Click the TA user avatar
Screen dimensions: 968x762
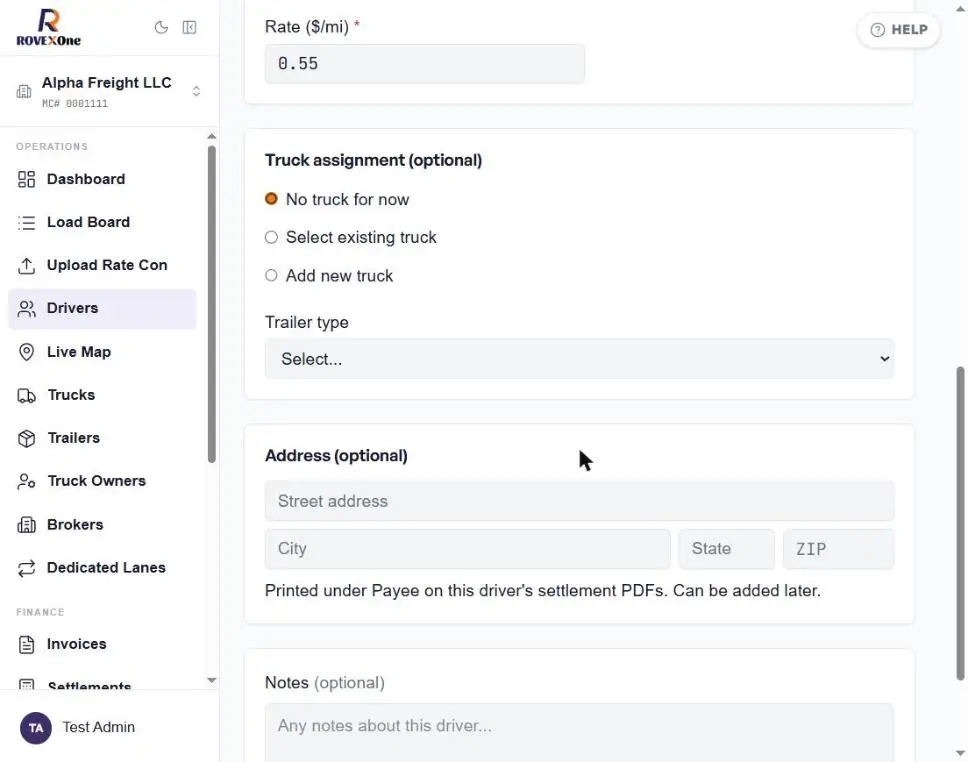[36, 728]
